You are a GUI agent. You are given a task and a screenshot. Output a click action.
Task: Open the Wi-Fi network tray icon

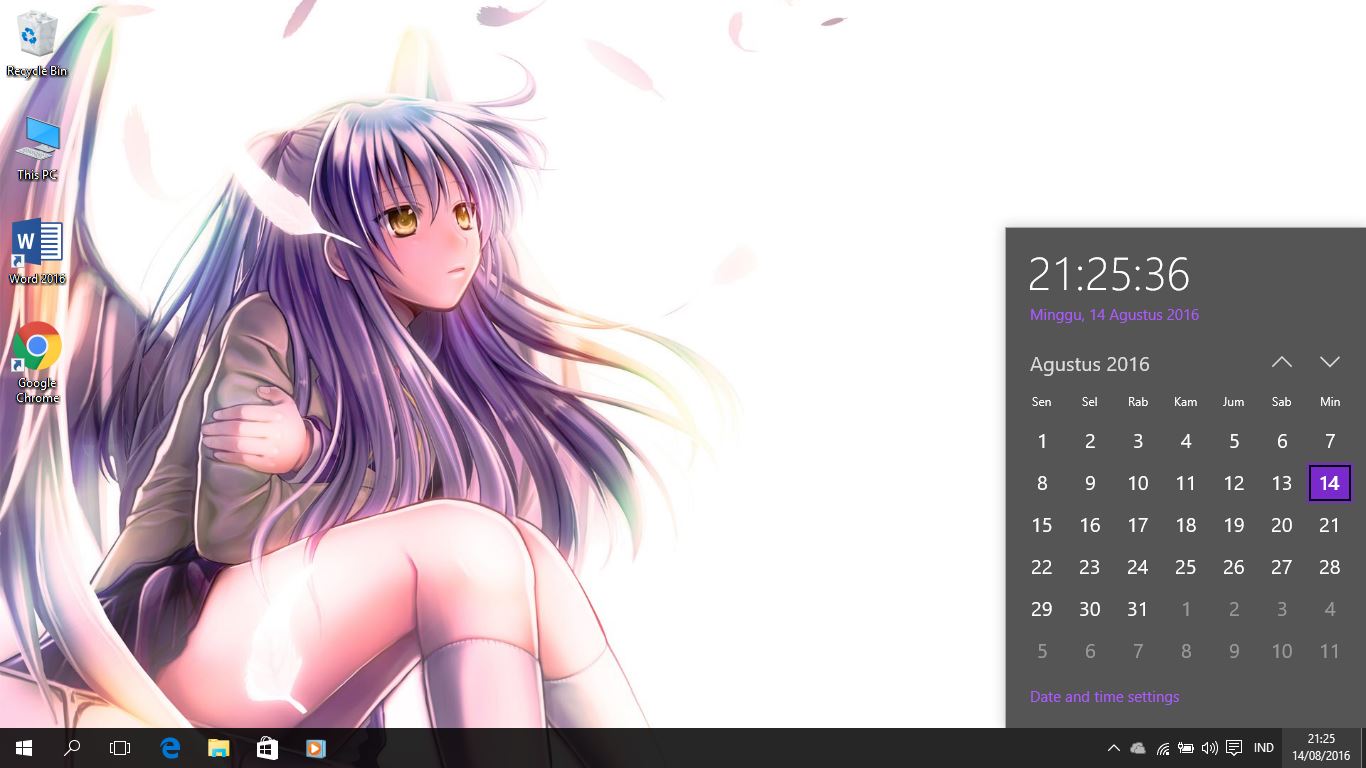point(1163,748)
